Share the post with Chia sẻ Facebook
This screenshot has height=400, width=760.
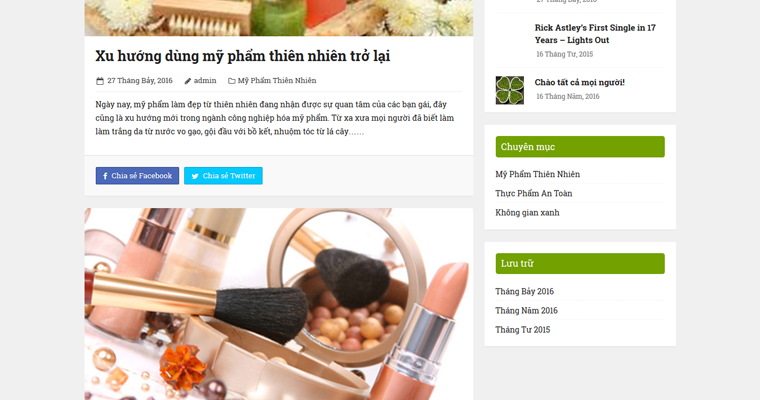[137, 176]
